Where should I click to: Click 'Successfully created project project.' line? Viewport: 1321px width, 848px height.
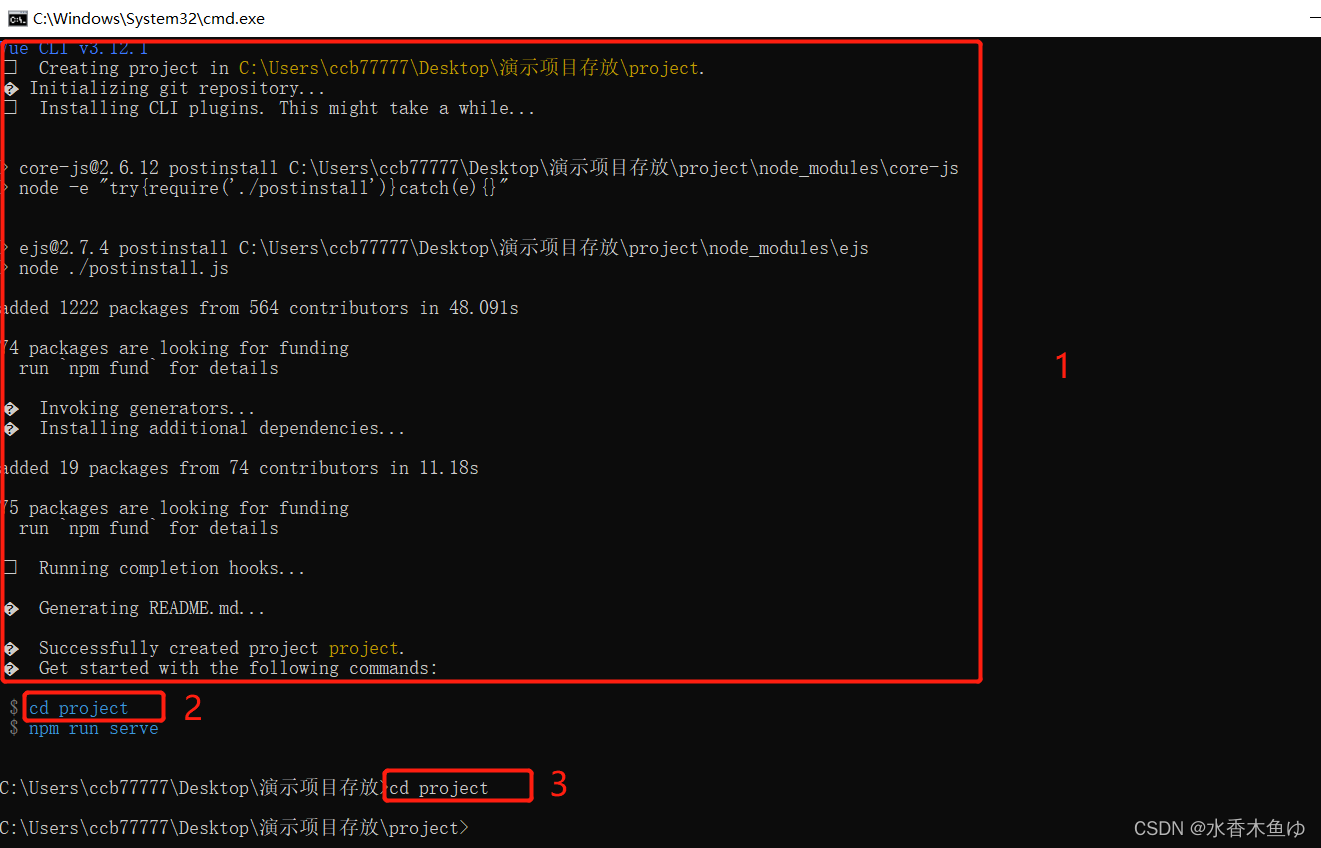pos(205,648)
